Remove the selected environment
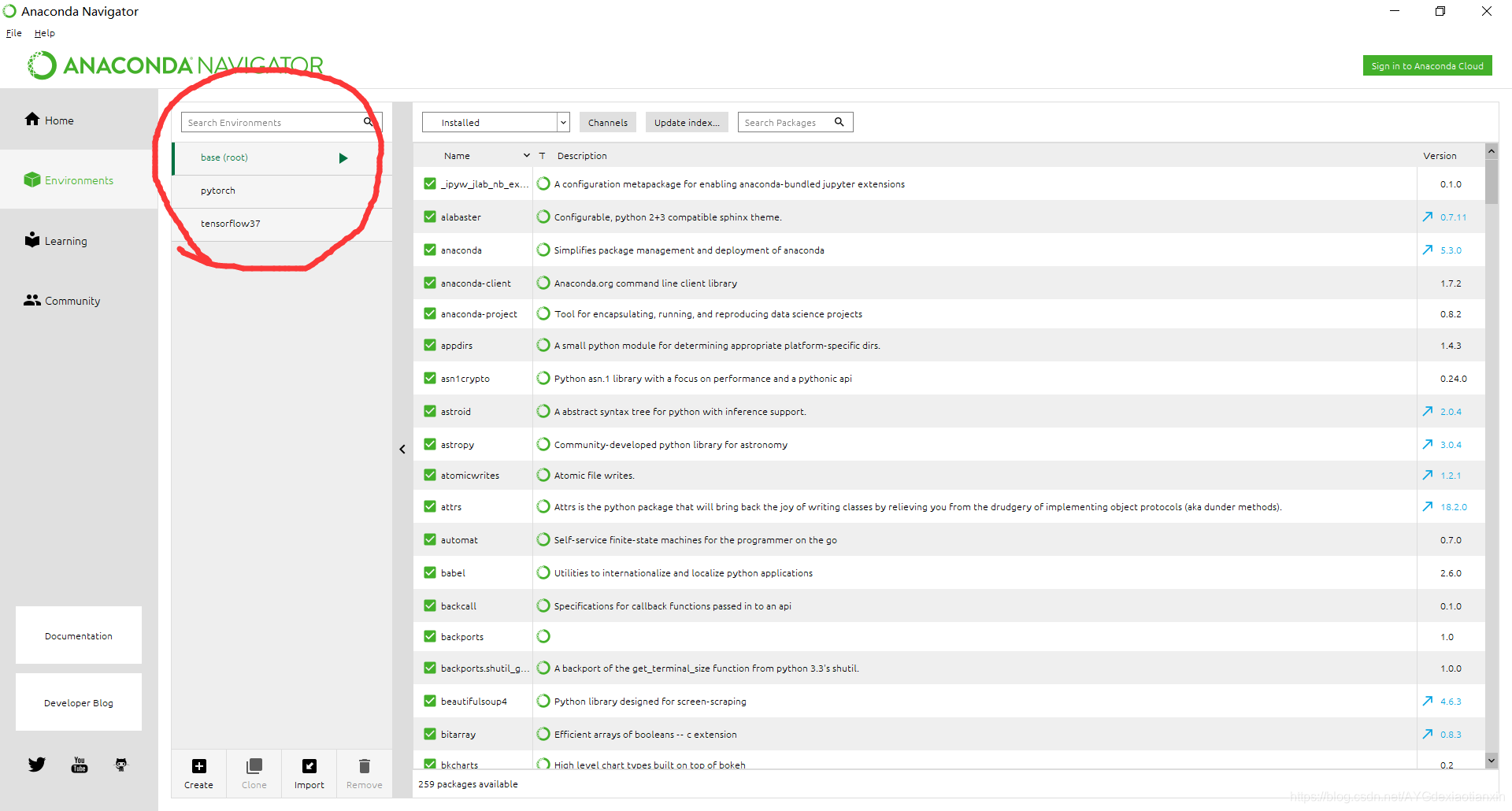The height and width of the screenshot is (811, 1512). (364, 773)
